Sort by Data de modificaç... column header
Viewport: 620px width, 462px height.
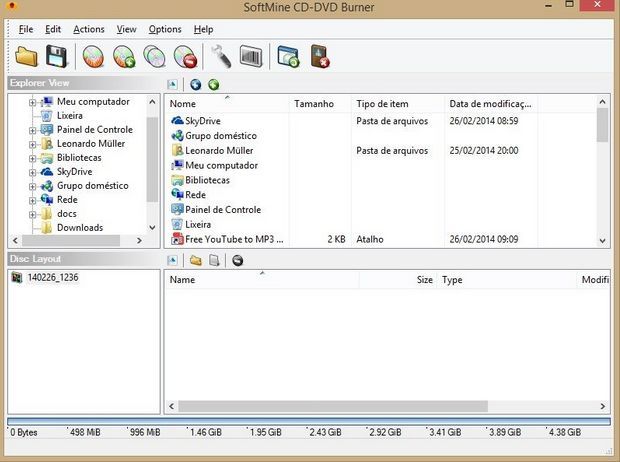(x=491, y=104)
